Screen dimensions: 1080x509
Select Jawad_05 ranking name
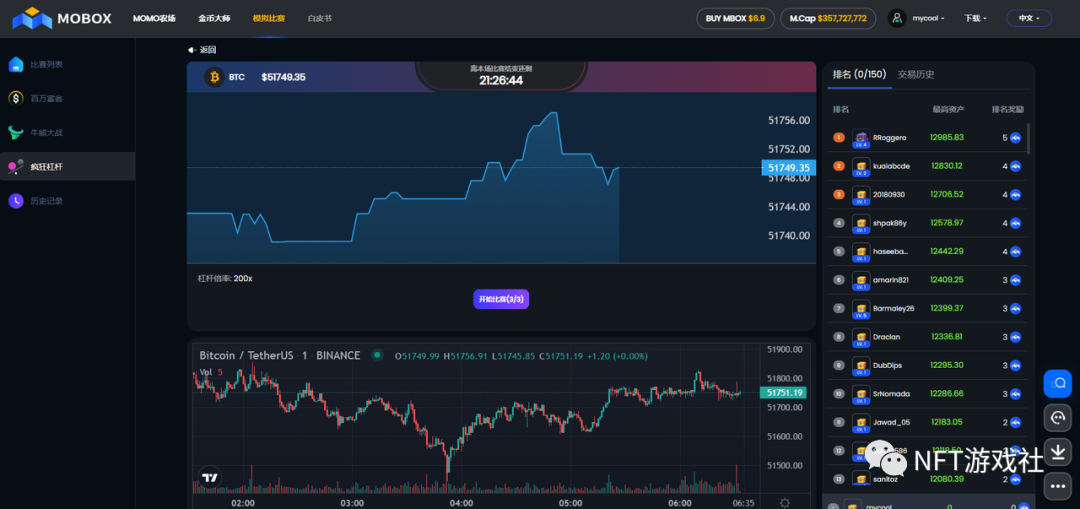(x=891, y=422)
